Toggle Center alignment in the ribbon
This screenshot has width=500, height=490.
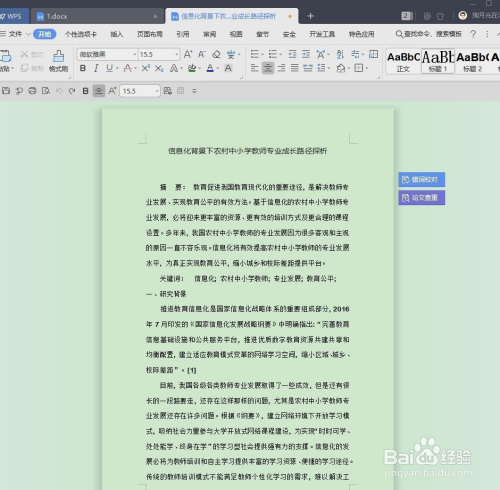pos(268,68)
